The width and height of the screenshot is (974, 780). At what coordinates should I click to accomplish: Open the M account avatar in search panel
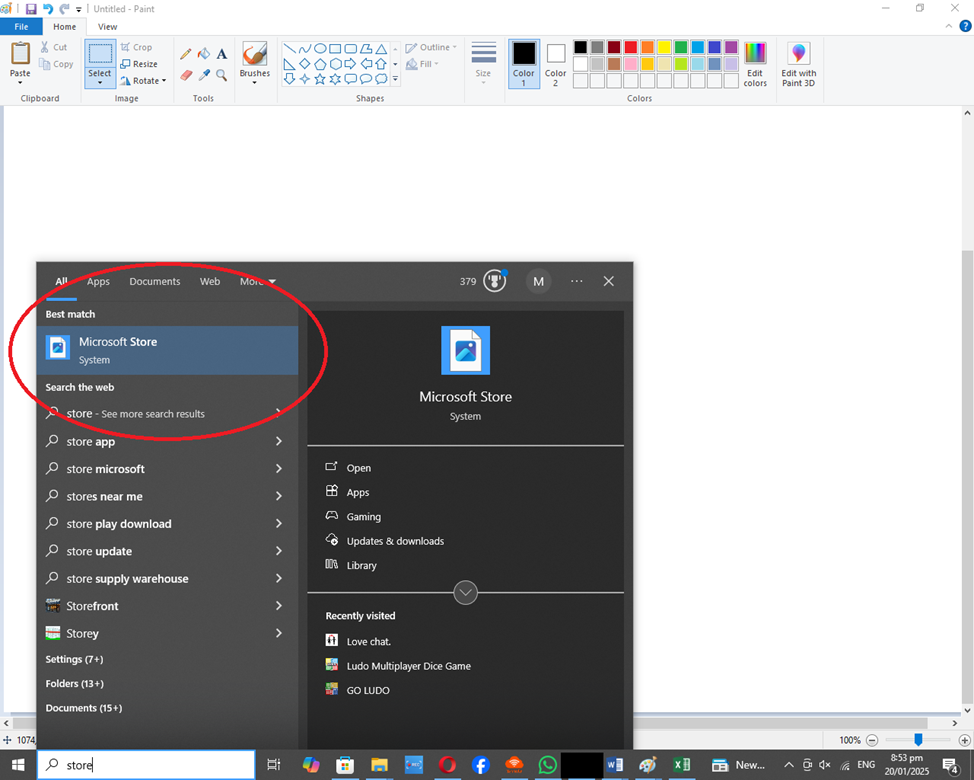pyautogui.click(x=539, y=281)
